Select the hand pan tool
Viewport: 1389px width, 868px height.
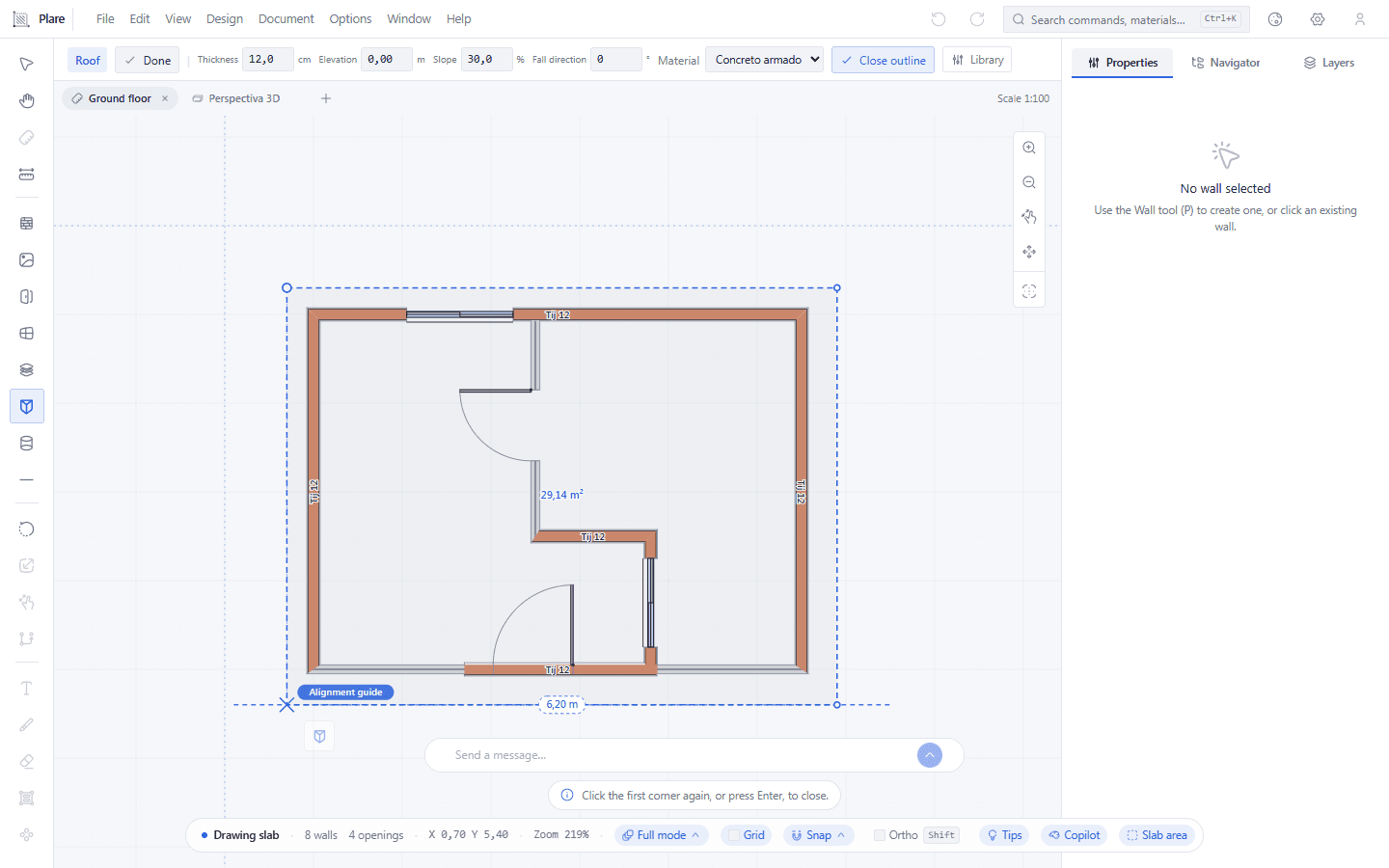(26, 100)
